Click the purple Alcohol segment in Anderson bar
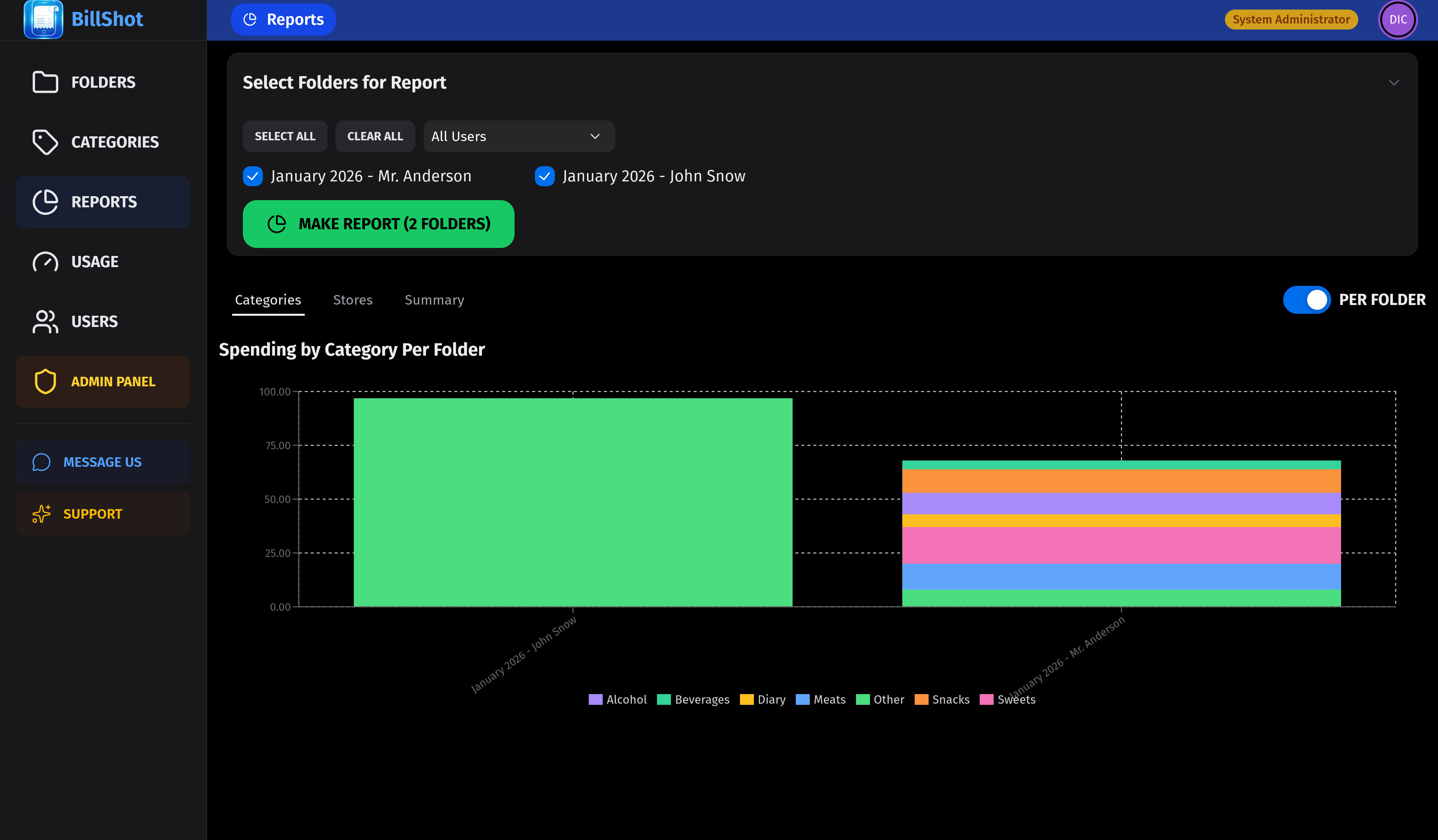Screen dimensions: 1438x840 pyautogui.click(x=1121, y=504)
